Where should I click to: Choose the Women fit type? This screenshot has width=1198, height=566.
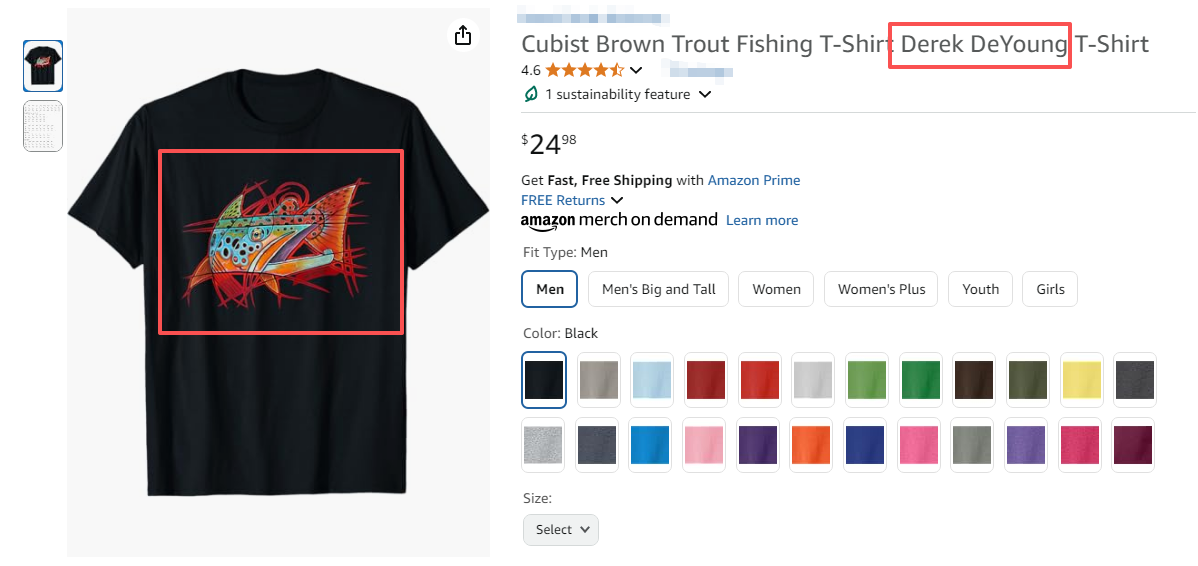[776, 289]
